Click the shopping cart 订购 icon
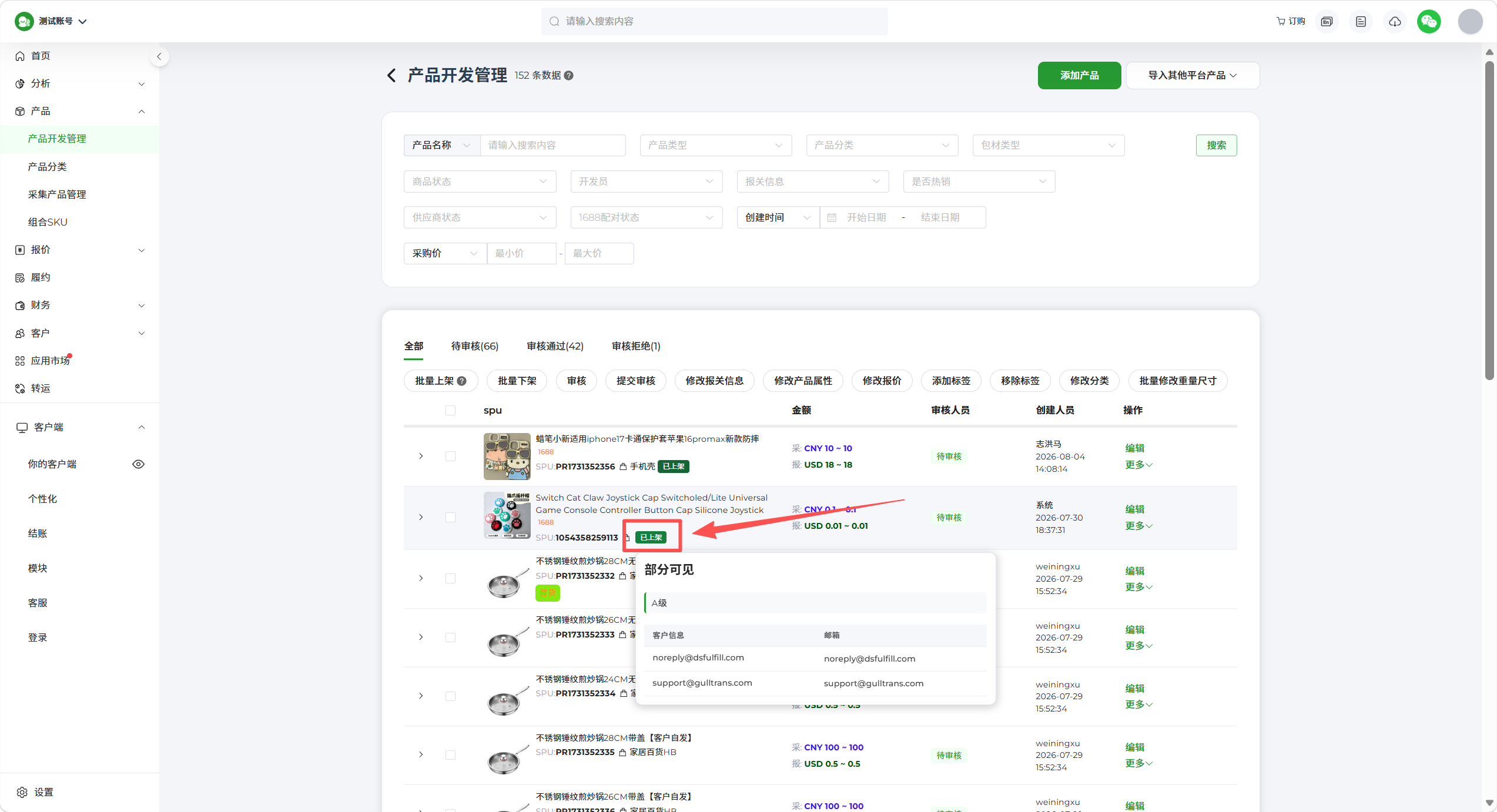The height and width of the screenshot is (812, 1497). pyautogui.click(x=1291, y=21)
